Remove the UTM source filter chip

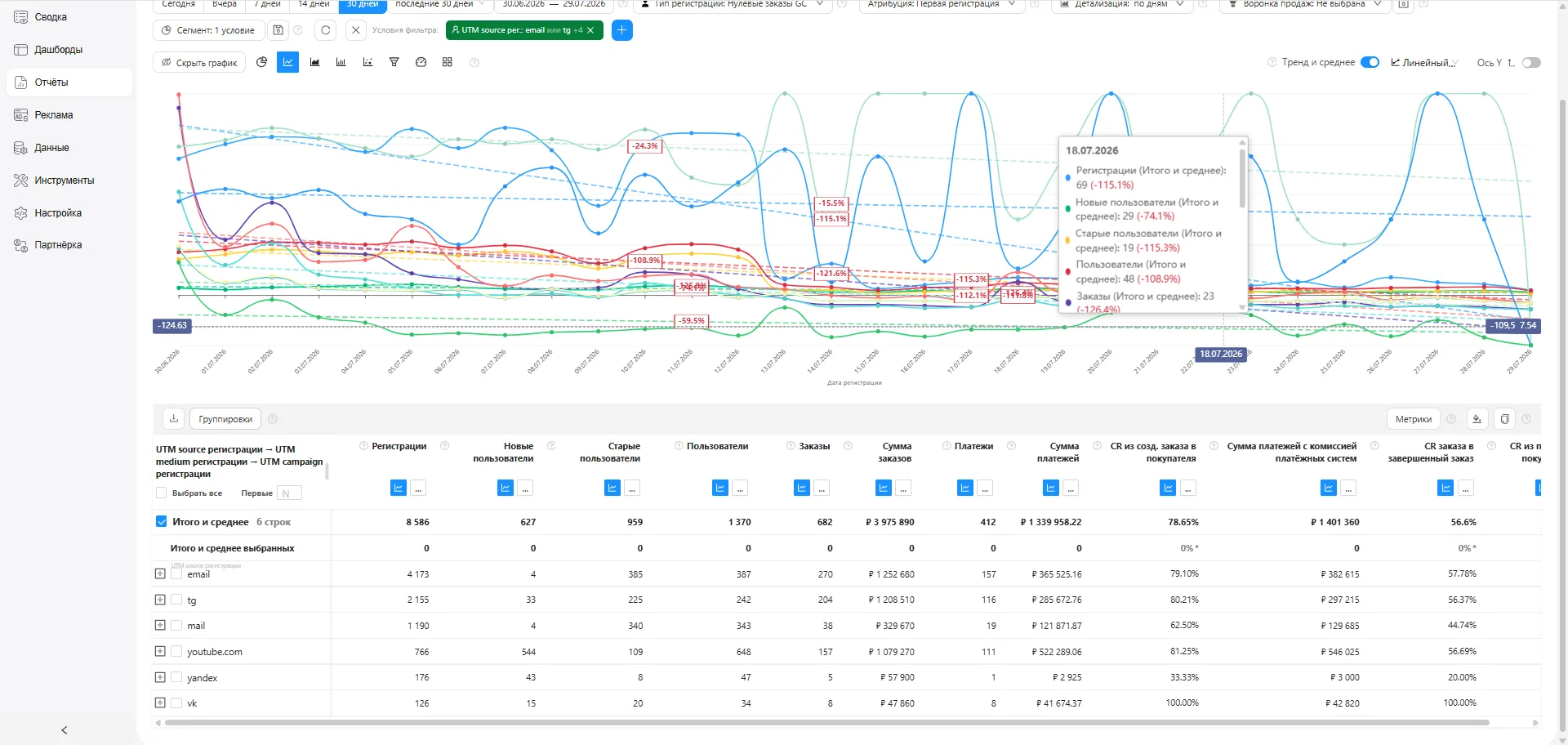click(x=590, y=30)
